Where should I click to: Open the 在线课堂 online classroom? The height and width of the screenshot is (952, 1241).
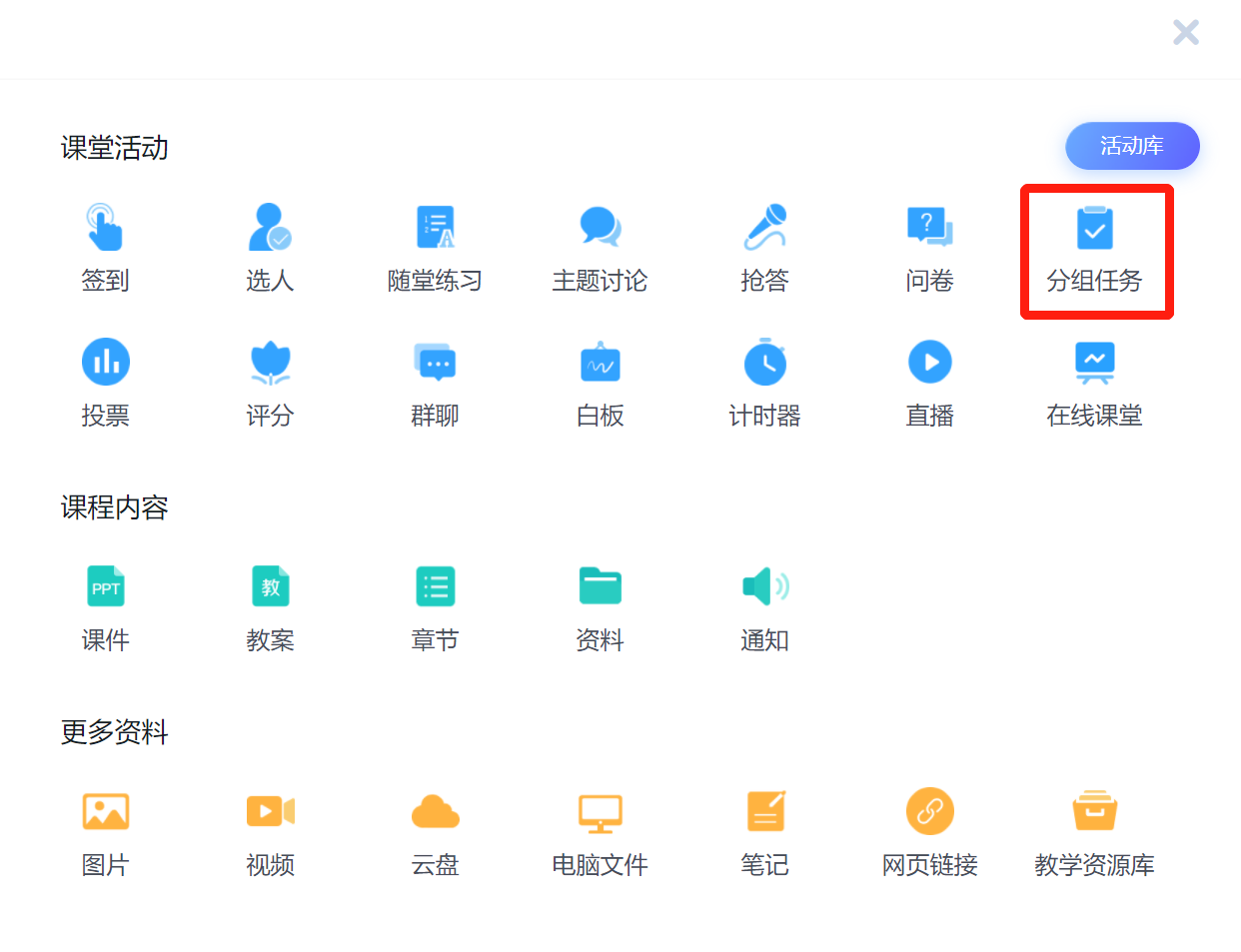tap(1094, 384)
